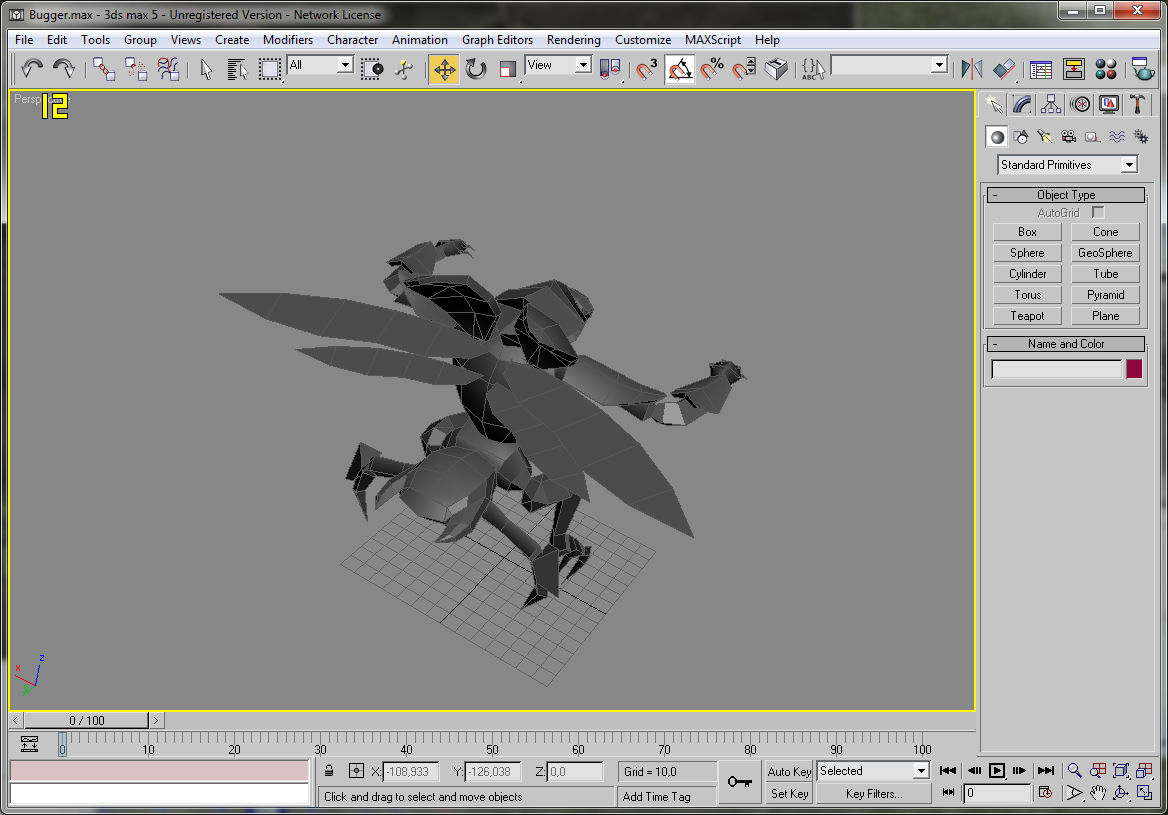Create a Teapot primitive
The height and width of the screenshot is (815, 1168).
click(x=1027, y=316)
